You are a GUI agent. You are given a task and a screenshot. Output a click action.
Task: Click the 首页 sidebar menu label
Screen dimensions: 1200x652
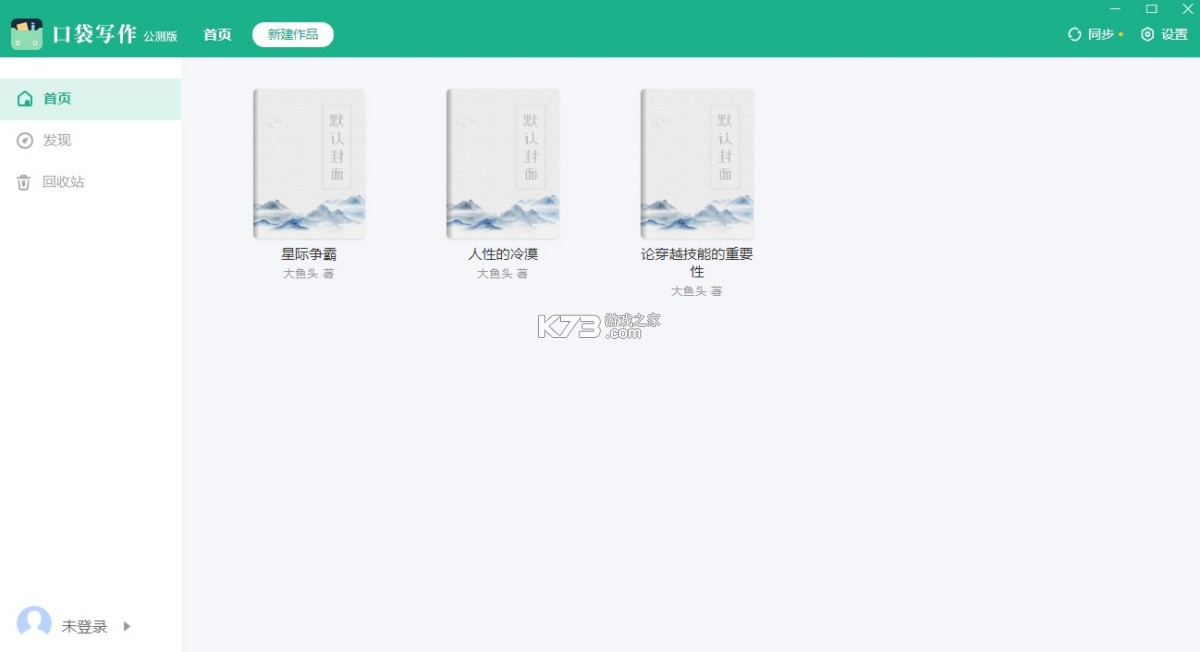click(x=57, y=99)
